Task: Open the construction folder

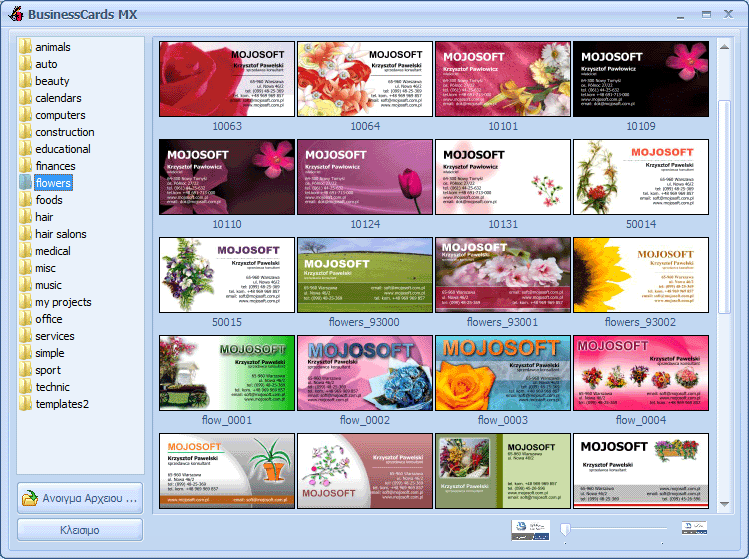Action: point(57,132)
